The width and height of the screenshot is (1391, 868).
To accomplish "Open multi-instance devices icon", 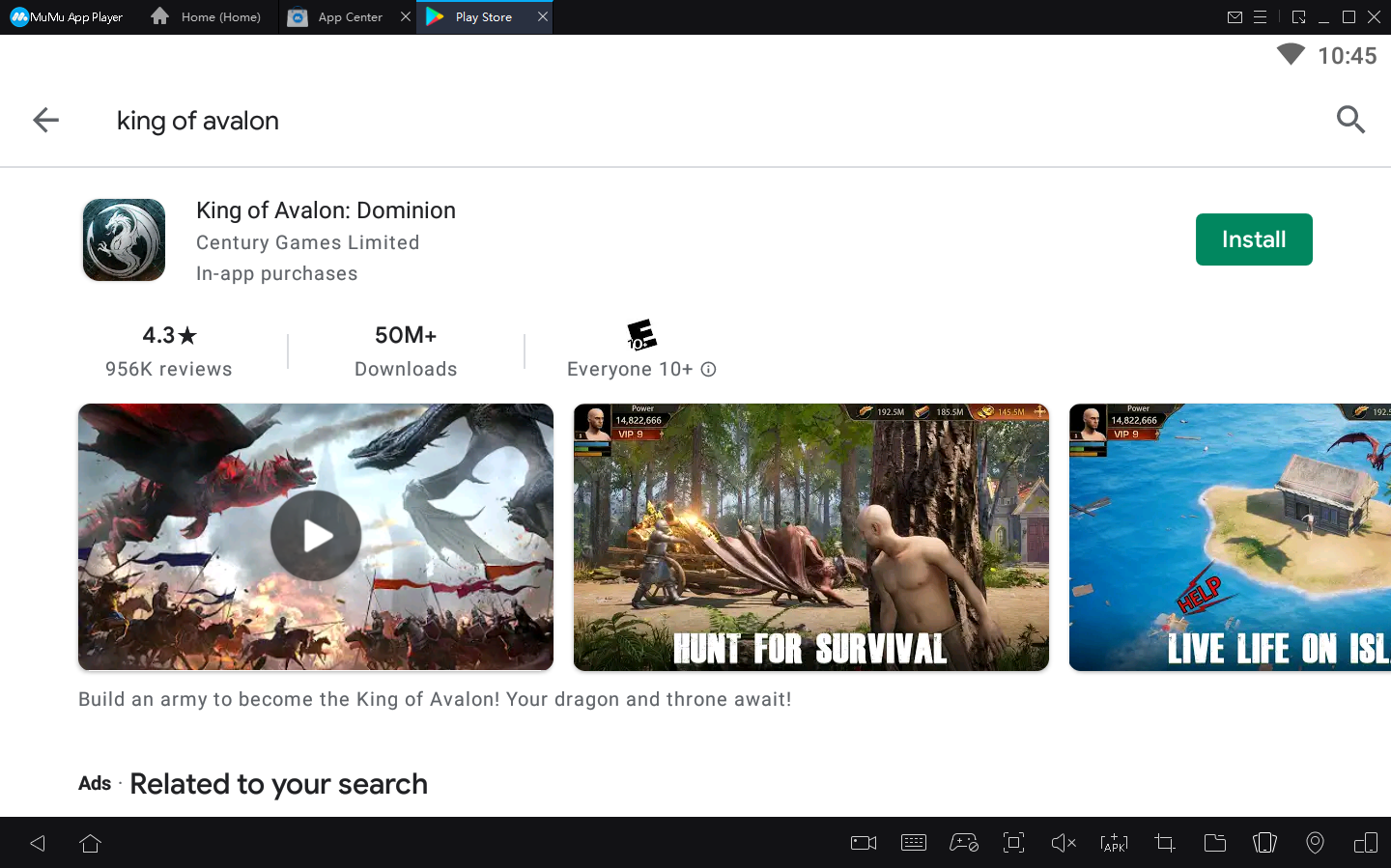I will [x=1366, y=843].
